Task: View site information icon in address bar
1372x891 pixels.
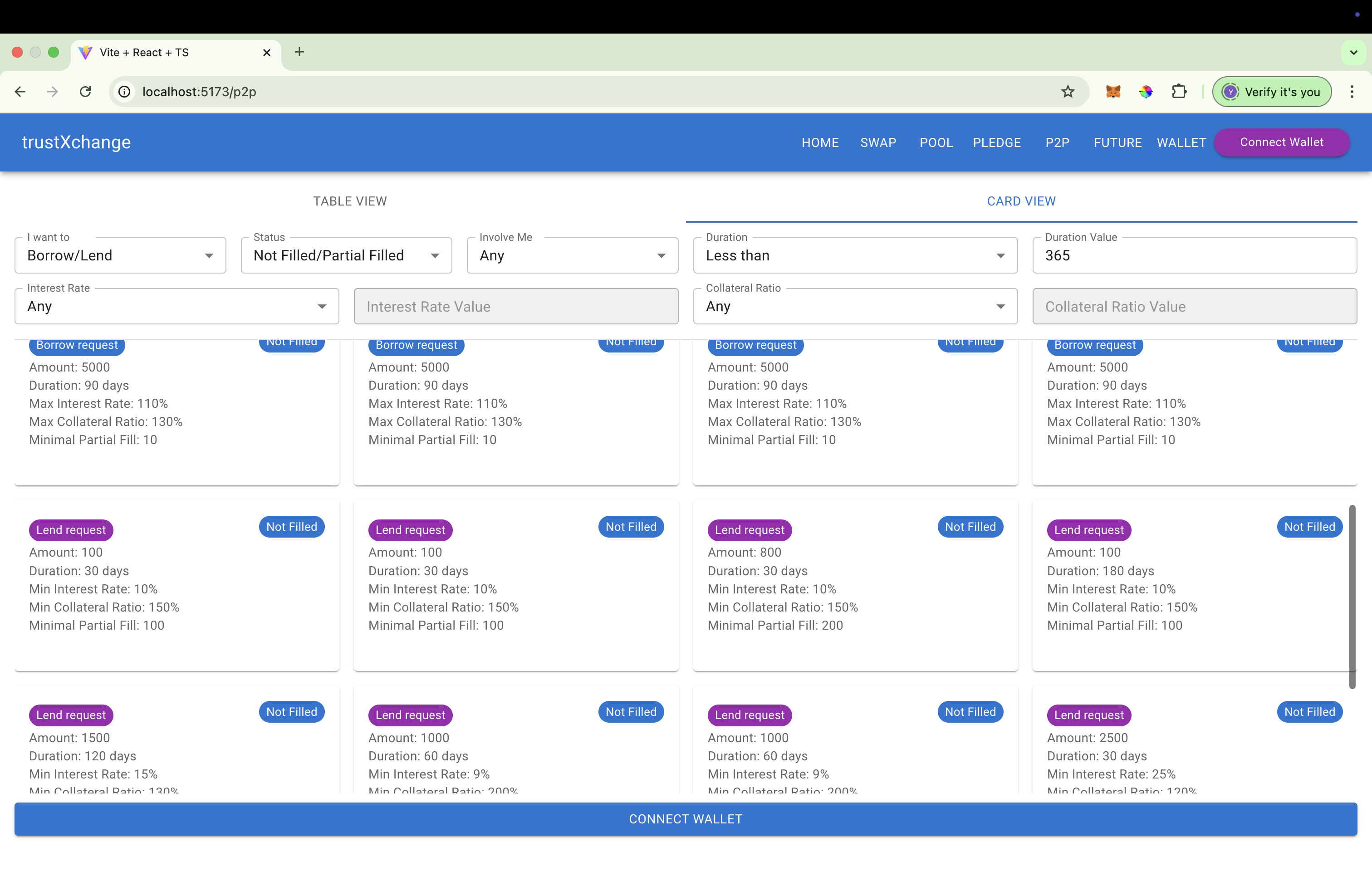Action: pyautogui.click(x=124, y=92)
